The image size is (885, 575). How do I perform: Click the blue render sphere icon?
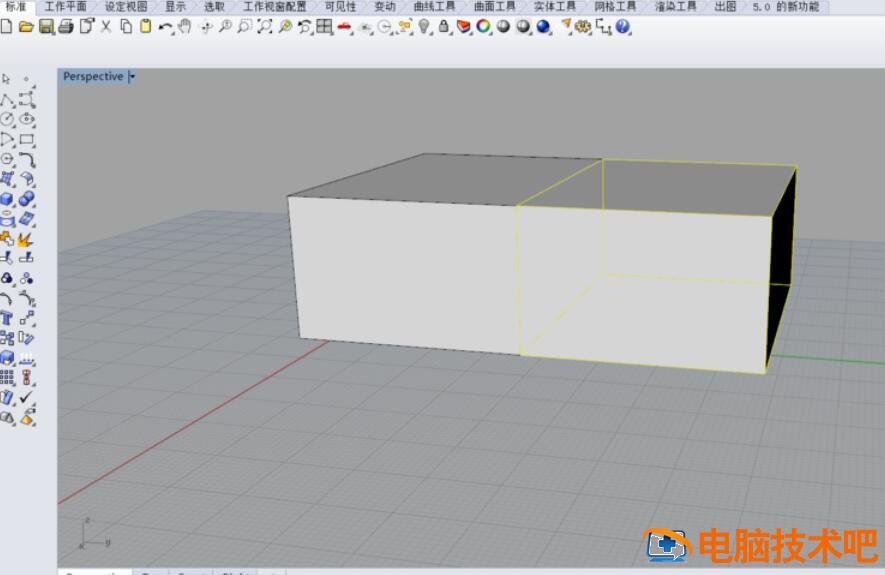coord(543,27)
